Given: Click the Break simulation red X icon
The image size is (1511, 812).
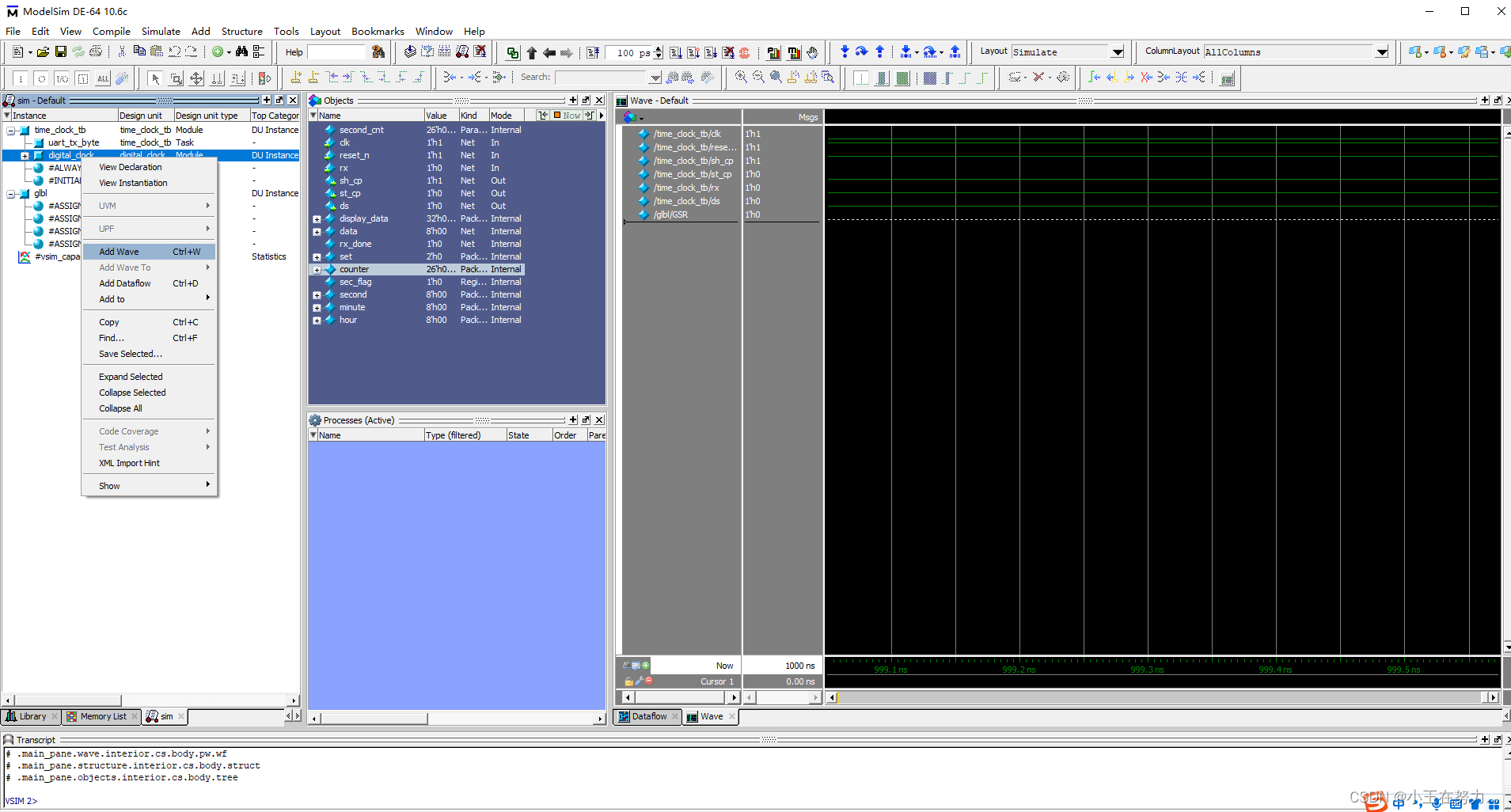Looking at the screenshot, I should point(728,53).
